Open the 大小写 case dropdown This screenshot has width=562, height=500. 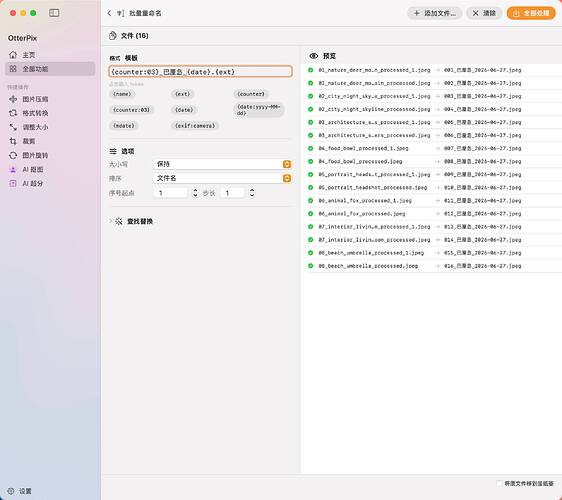(x=222, y=164)
